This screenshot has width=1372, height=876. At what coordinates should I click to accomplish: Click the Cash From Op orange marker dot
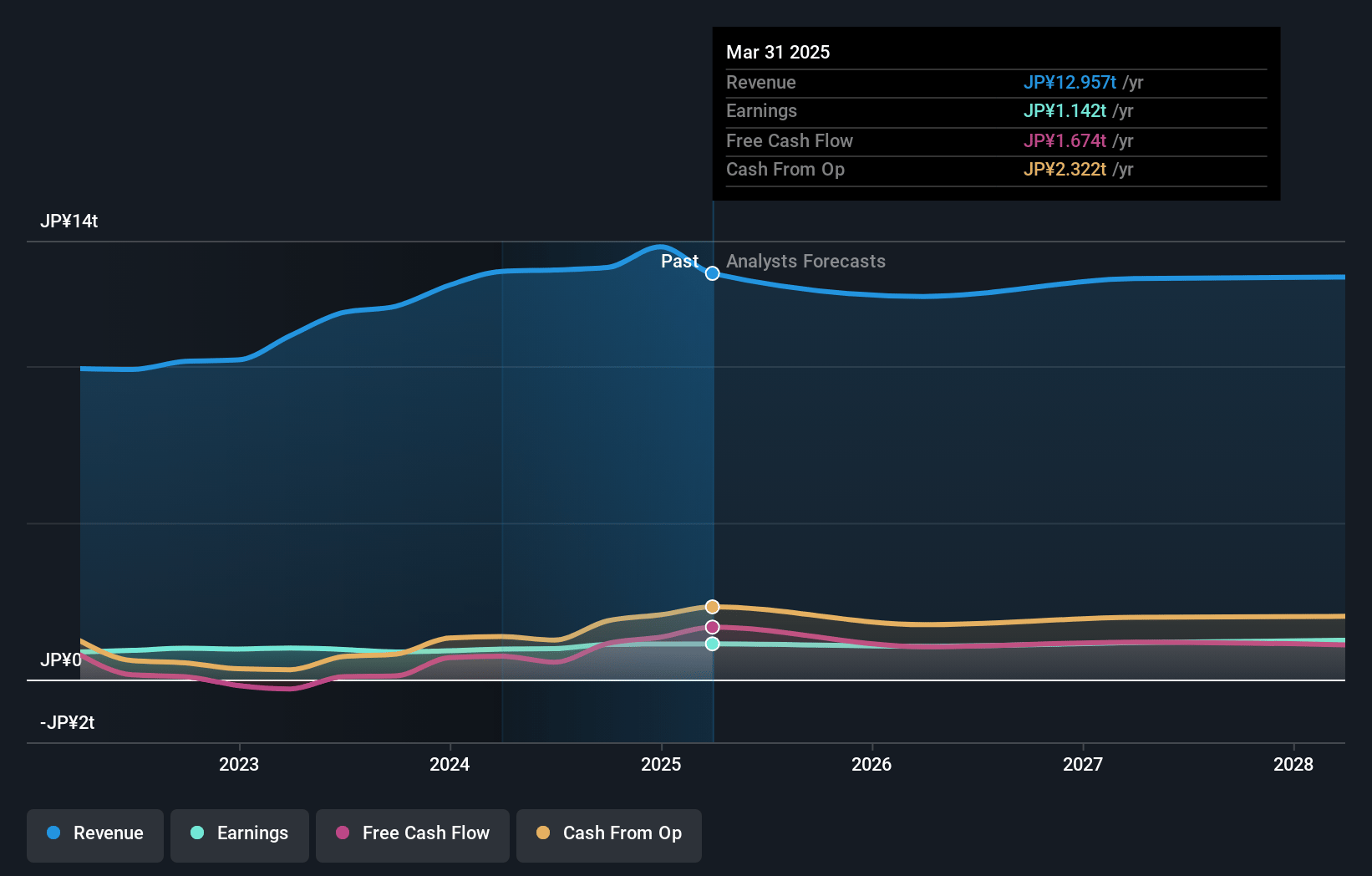tap(712, 607)
